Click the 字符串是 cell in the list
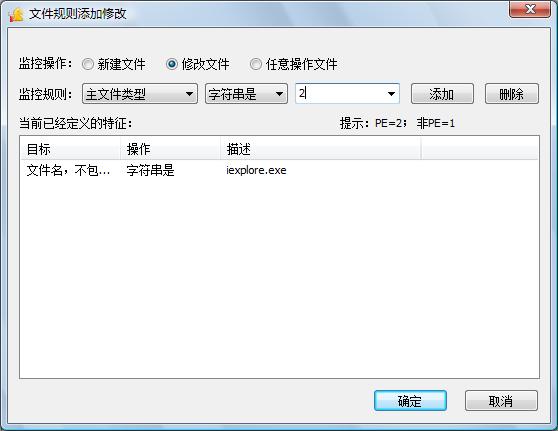Viewport: 558px width, 431px height. [x=151, y=170]
